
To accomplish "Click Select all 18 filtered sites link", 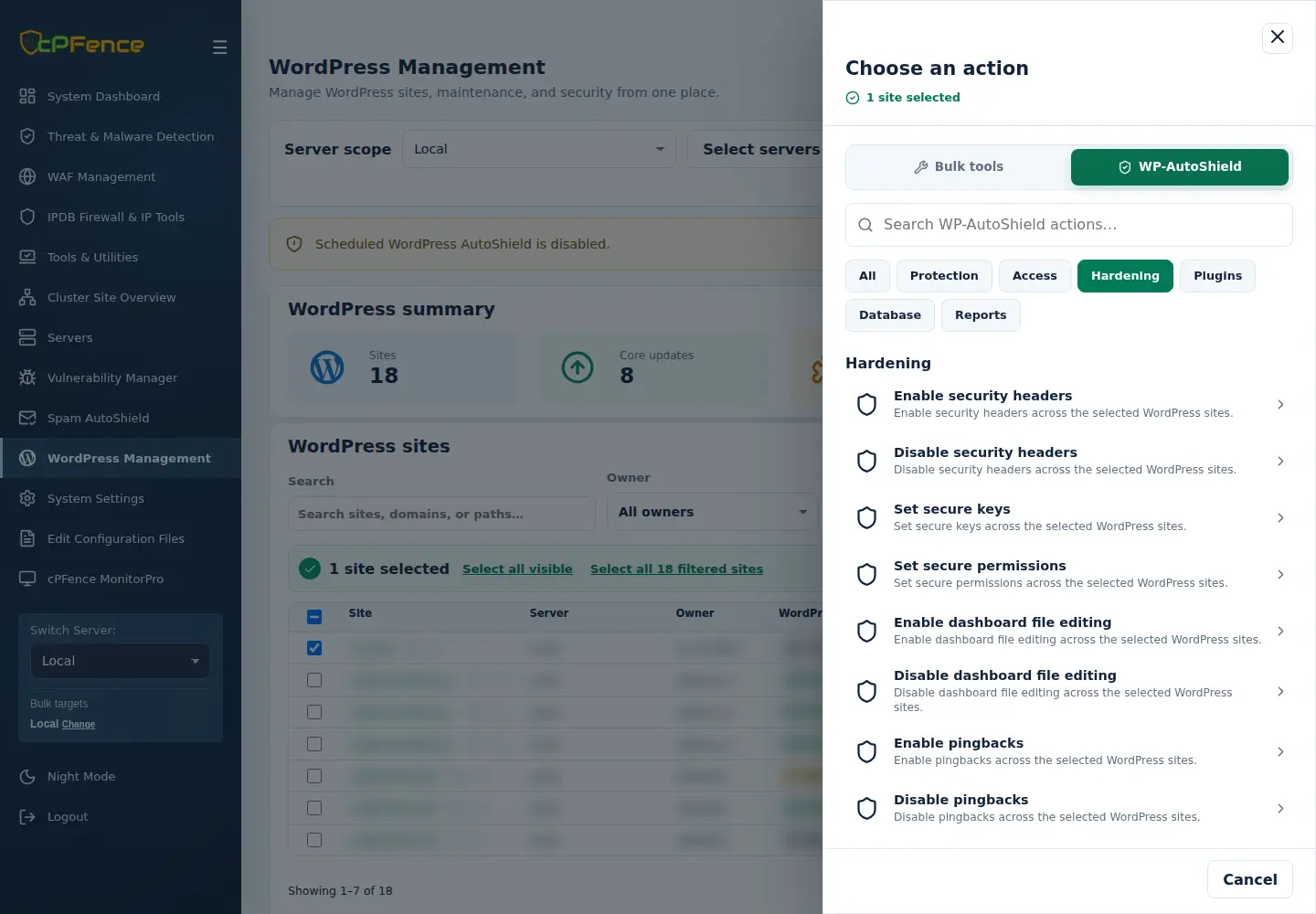I will click(676, 569).
